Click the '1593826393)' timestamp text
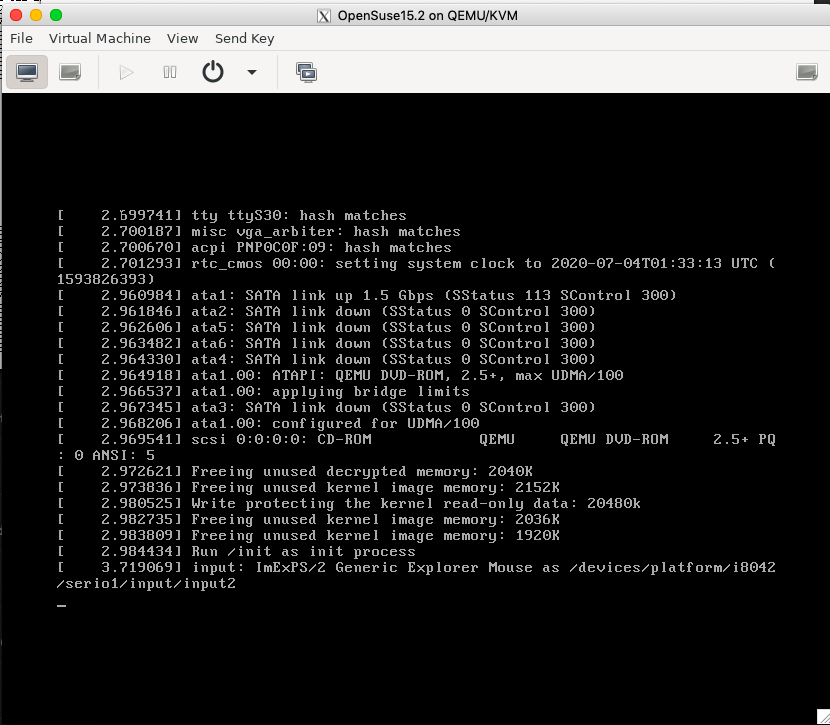This screenshot has height=725, width=830. [106, 279]
